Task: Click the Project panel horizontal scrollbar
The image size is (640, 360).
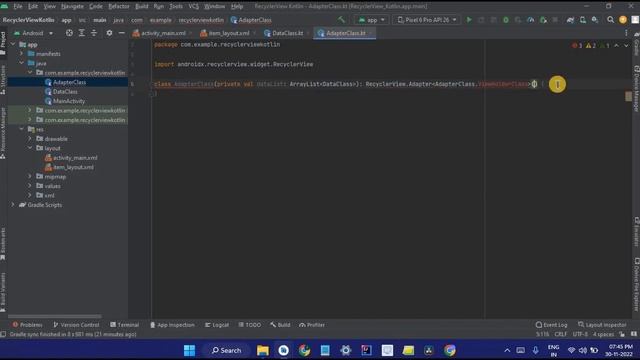Action: [x=55, y=316]
